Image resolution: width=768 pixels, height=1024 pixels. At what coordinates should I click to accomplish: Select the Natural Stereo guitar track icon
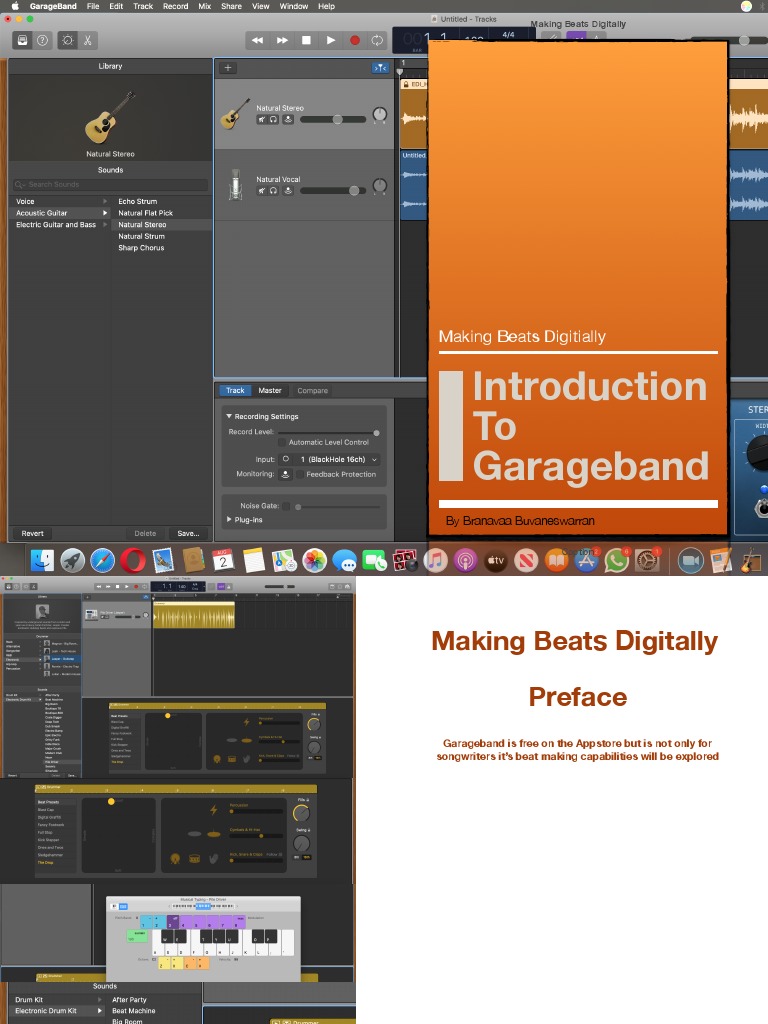[235, 113]
